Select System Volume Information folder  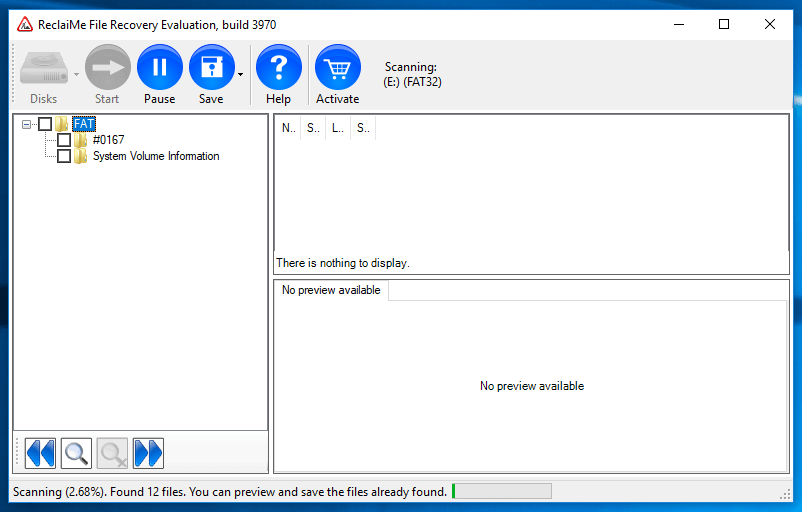(156, 156)
